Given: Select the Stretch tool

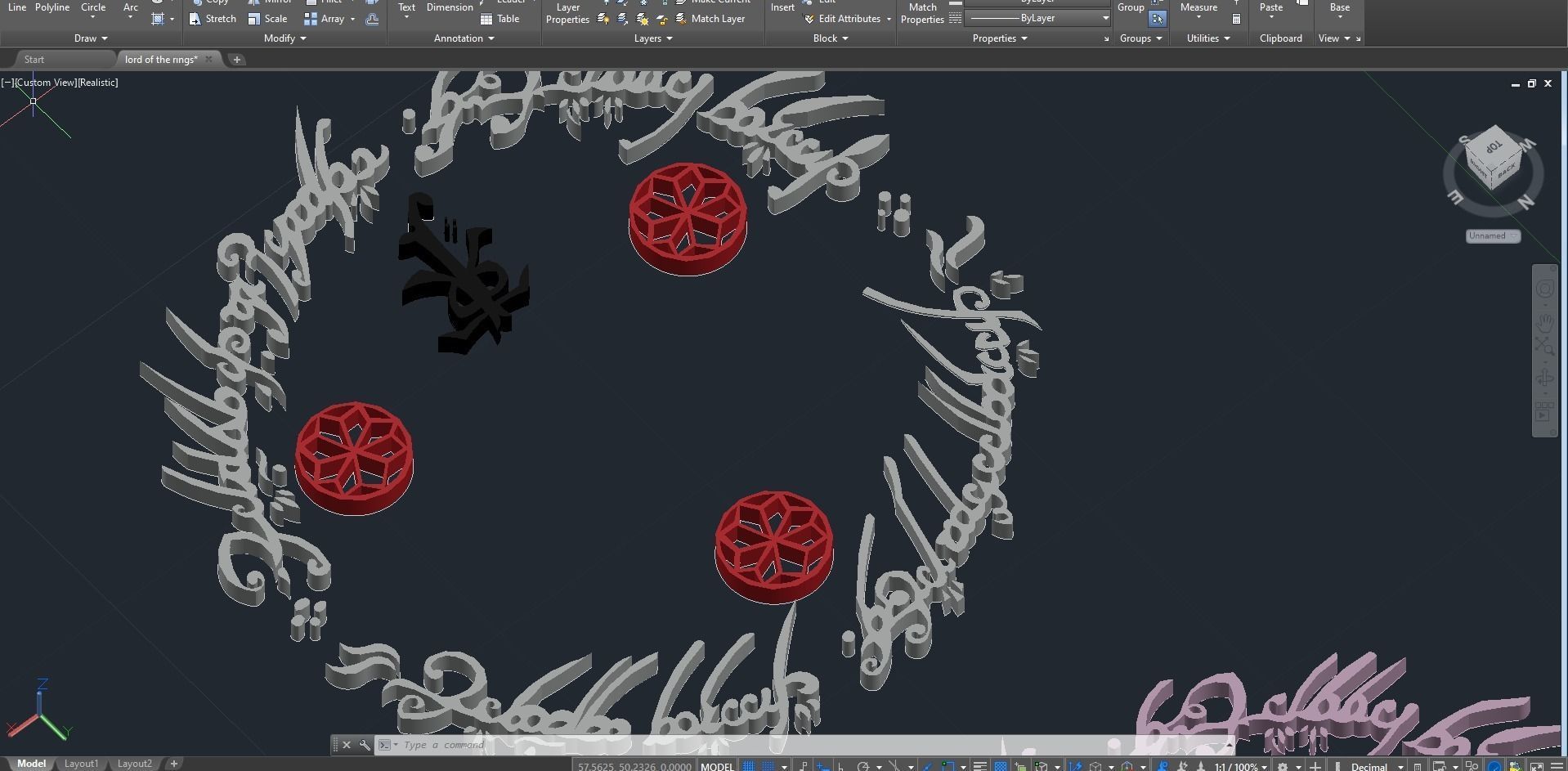Looking at the screenshot, I should pyautogui.click(x=213, y=19).
